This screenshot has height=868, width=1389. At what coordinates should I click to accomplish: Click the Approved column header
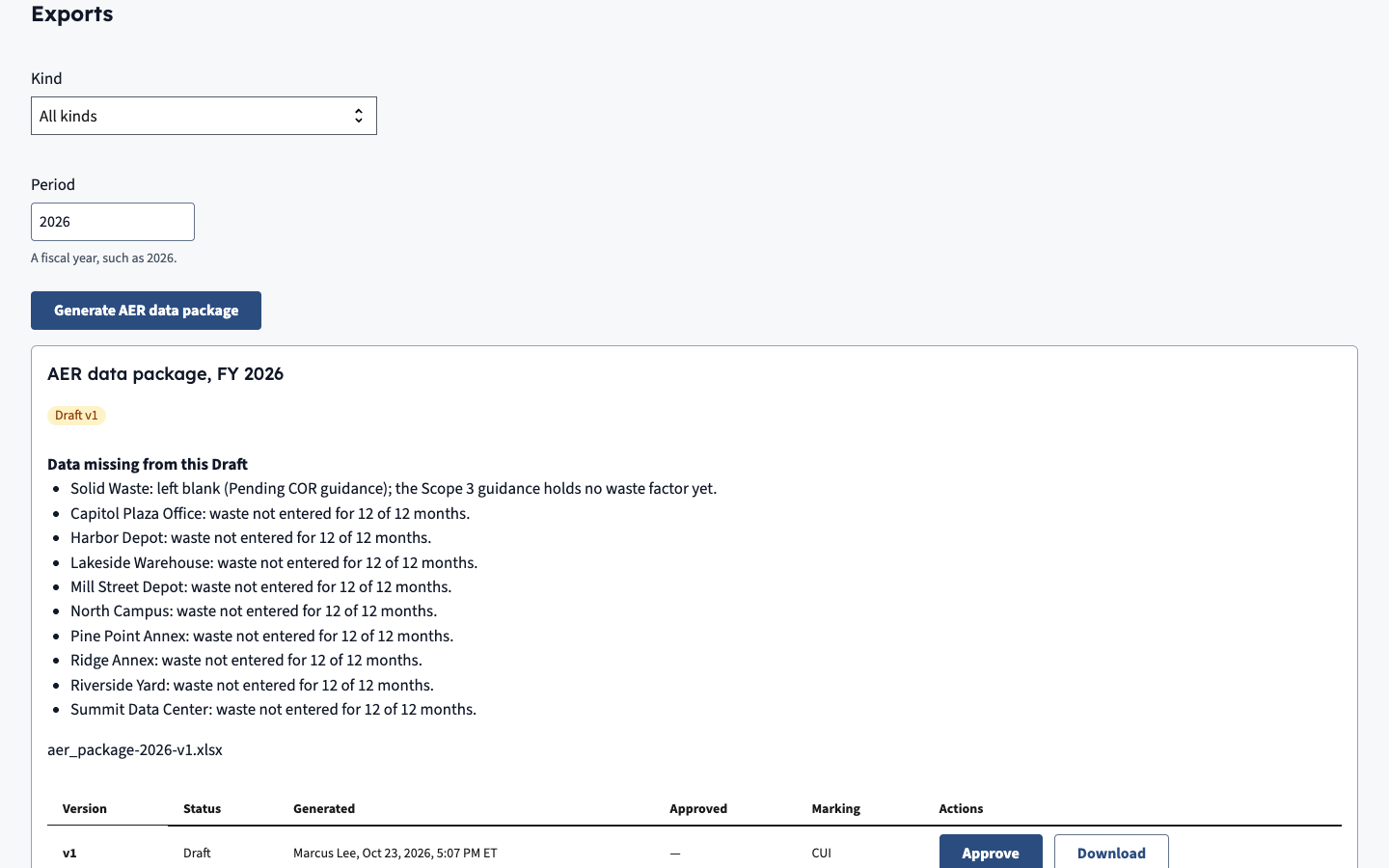coord(698,808)
